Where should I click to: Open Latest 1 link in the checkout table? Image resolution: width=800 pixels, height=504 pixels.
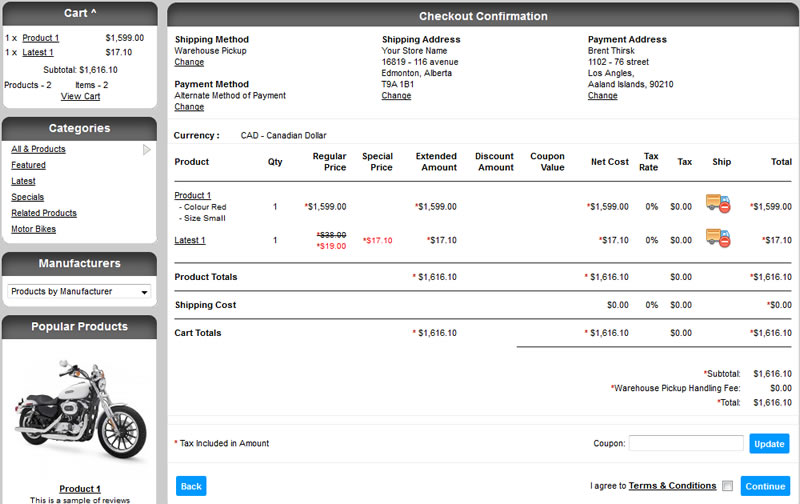(190, 240)
